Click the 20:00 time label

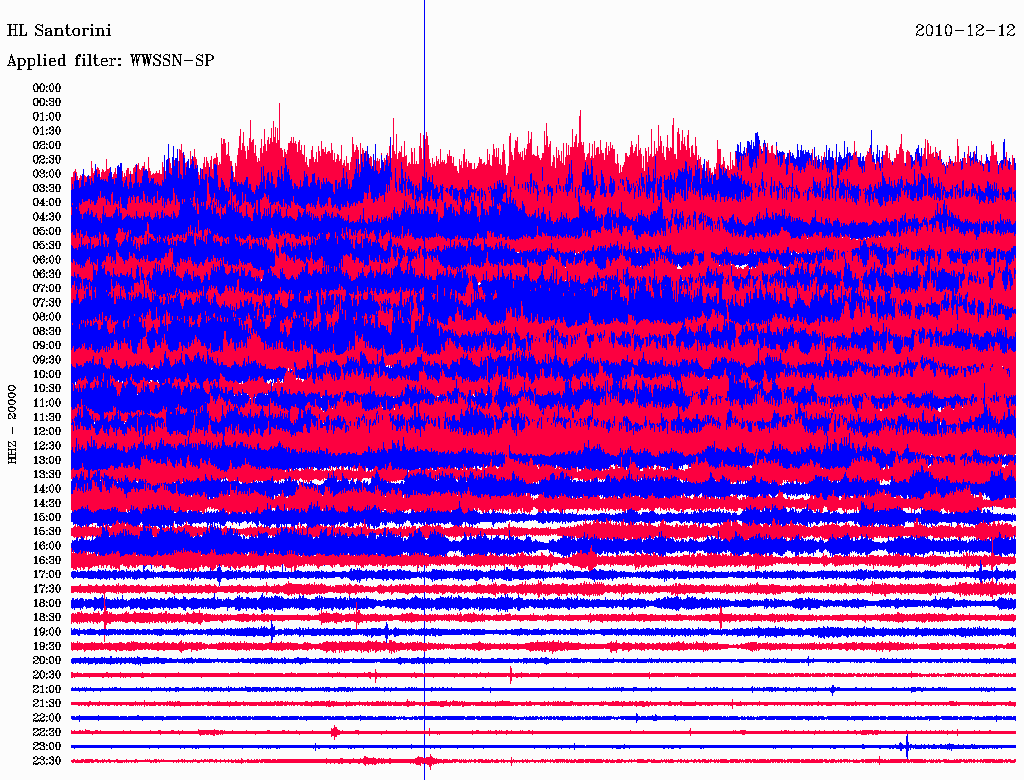[x=47, y=660]
